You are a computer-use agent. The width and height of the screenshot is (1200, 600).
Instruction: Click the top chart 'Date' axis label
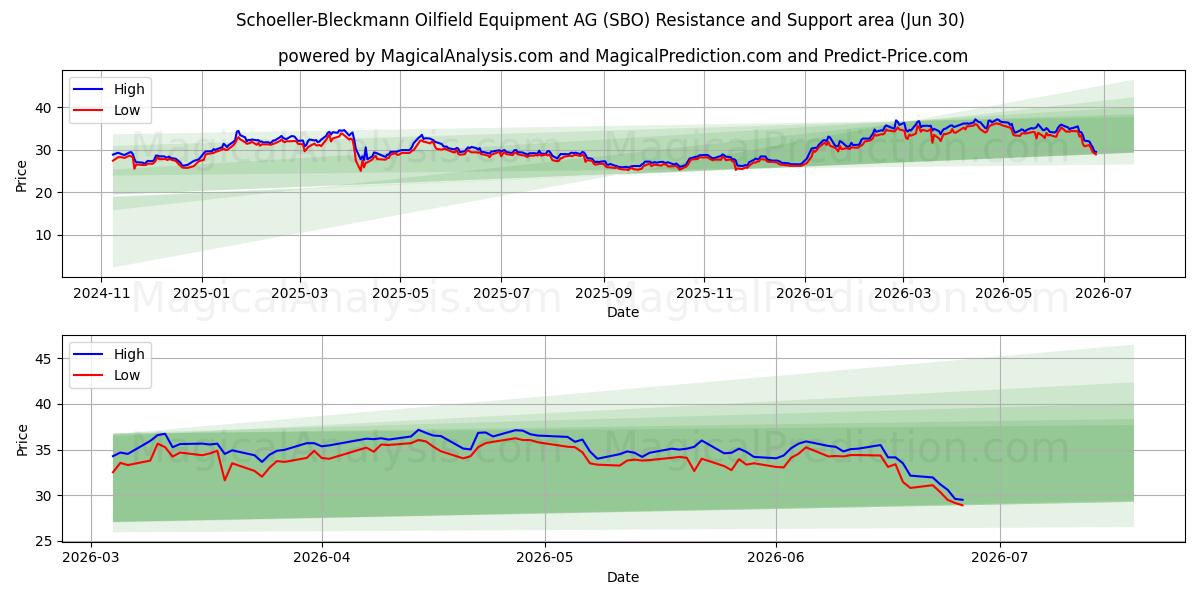pyautogui.click(x=623, y=313)
